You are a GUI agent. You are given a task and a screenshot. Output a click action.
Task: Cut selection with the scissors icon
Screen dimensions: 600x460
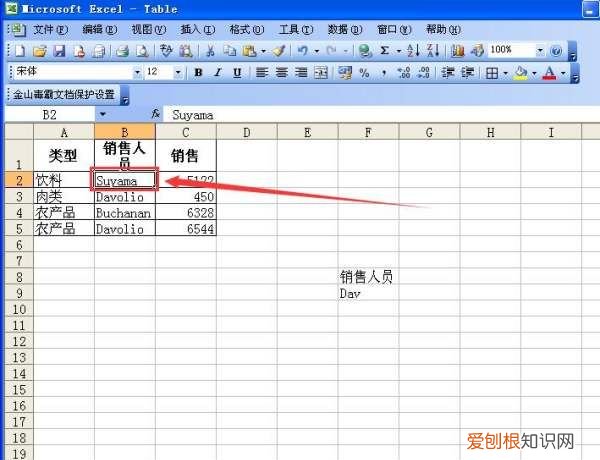(210, 51)
